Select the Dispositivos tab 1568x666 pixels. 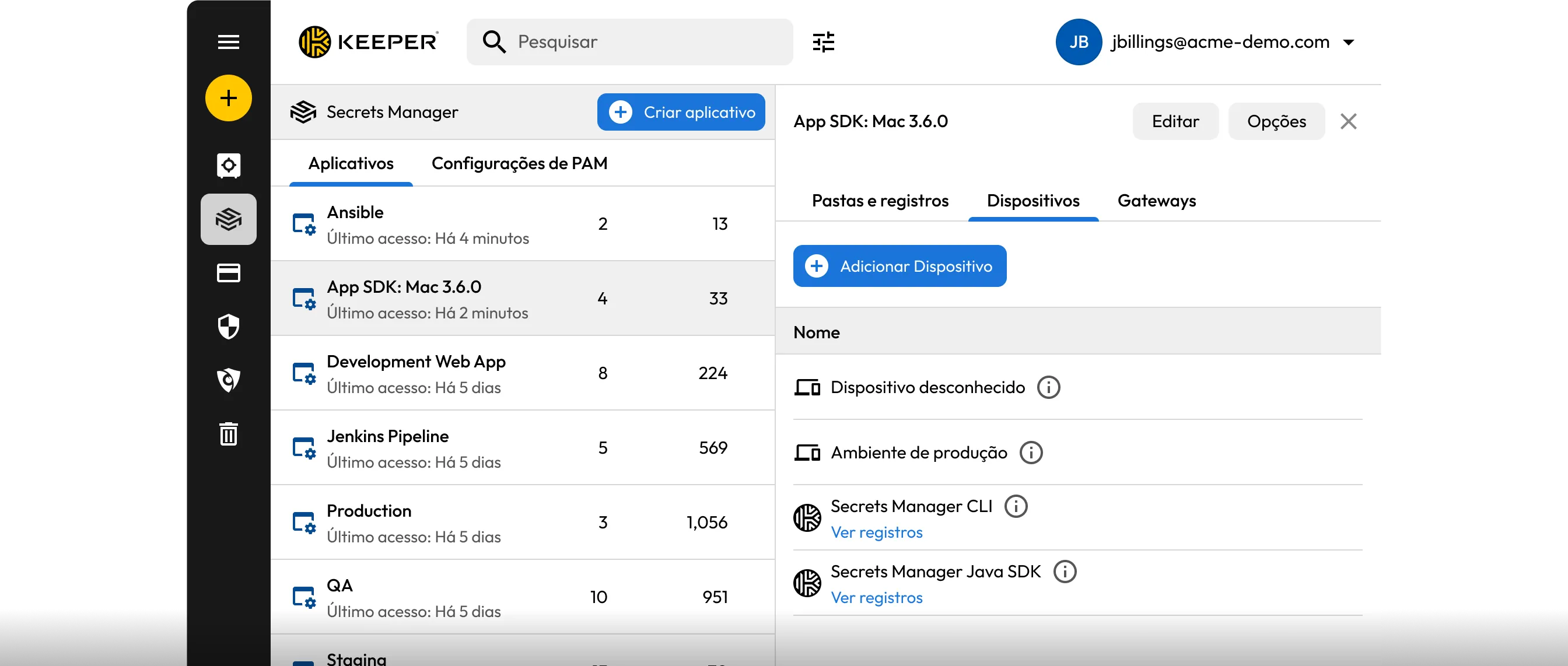[x=1033, y=200]
